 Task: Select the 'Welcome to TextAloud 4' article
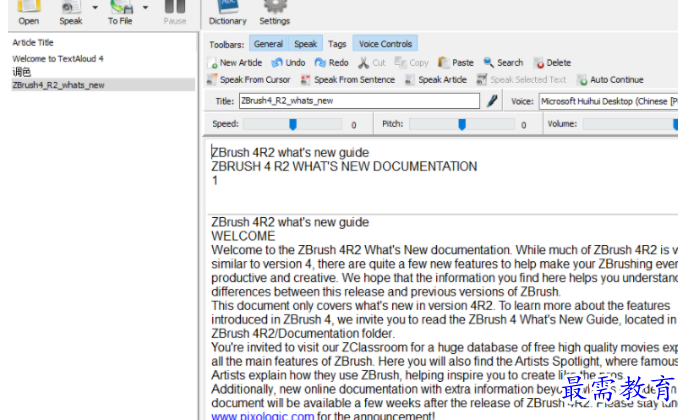(58, 59)
